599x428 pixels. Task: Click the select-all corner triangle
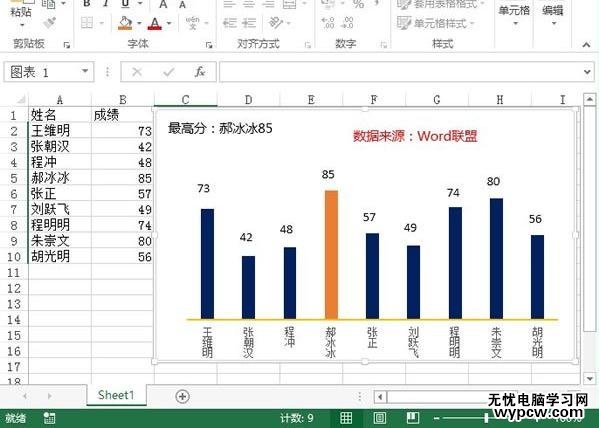tap(21, 100)
